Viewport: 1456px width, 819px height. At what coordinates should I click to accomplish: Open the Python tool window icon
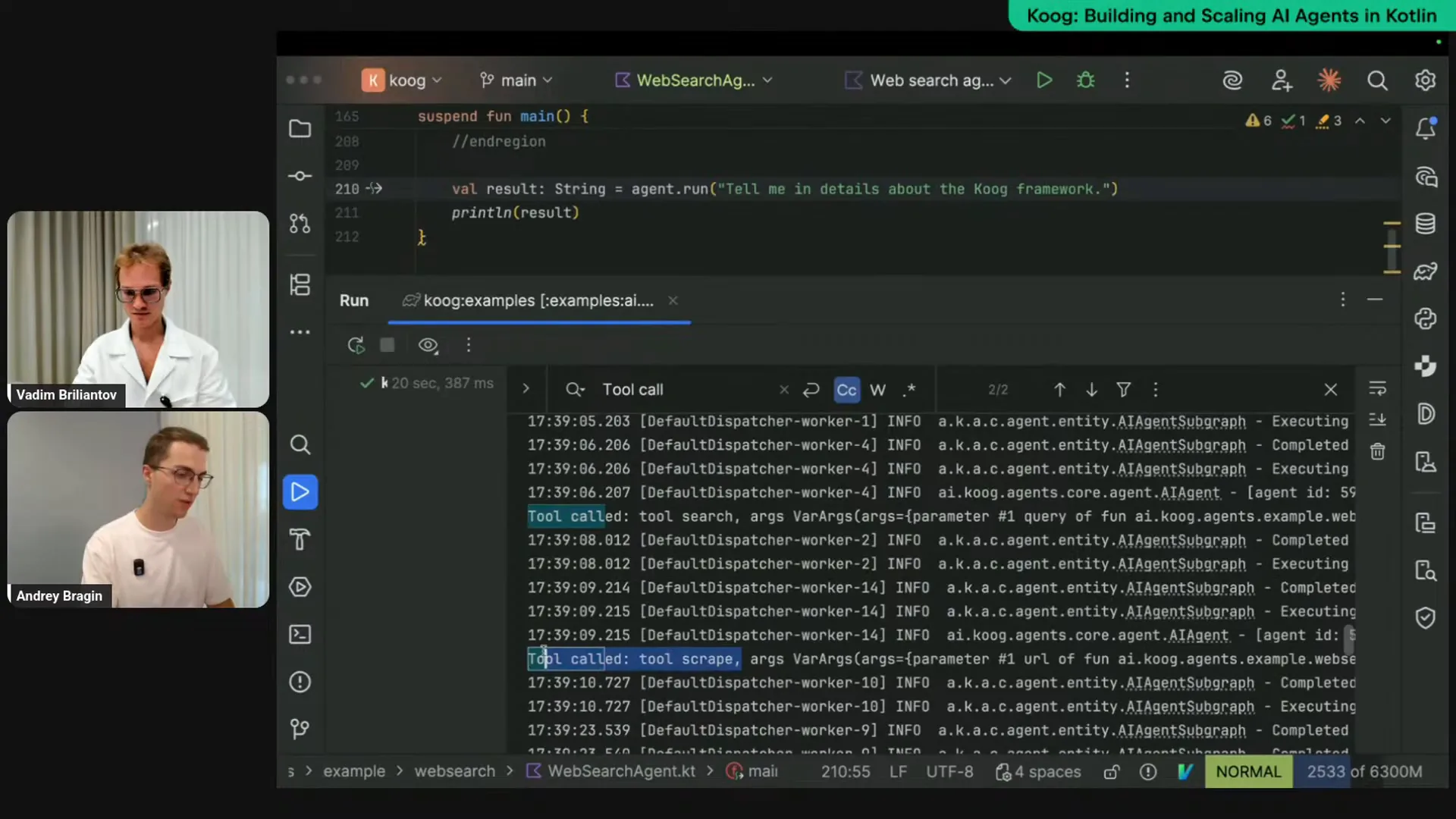click(1426, 318)
